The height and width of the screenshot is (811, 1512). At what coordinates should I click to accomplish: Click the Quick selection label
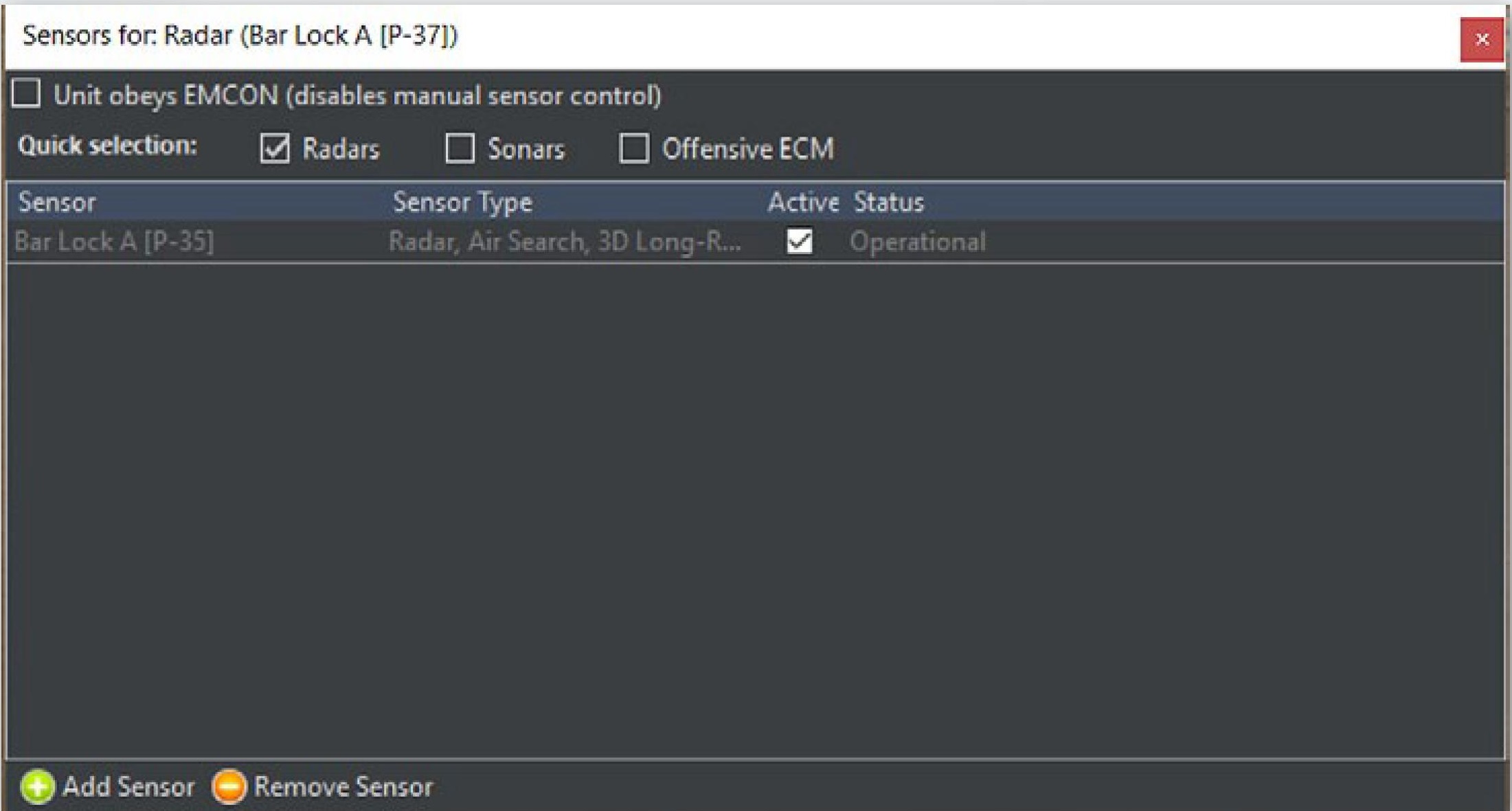pyautogui.click(x=107, y=146)
